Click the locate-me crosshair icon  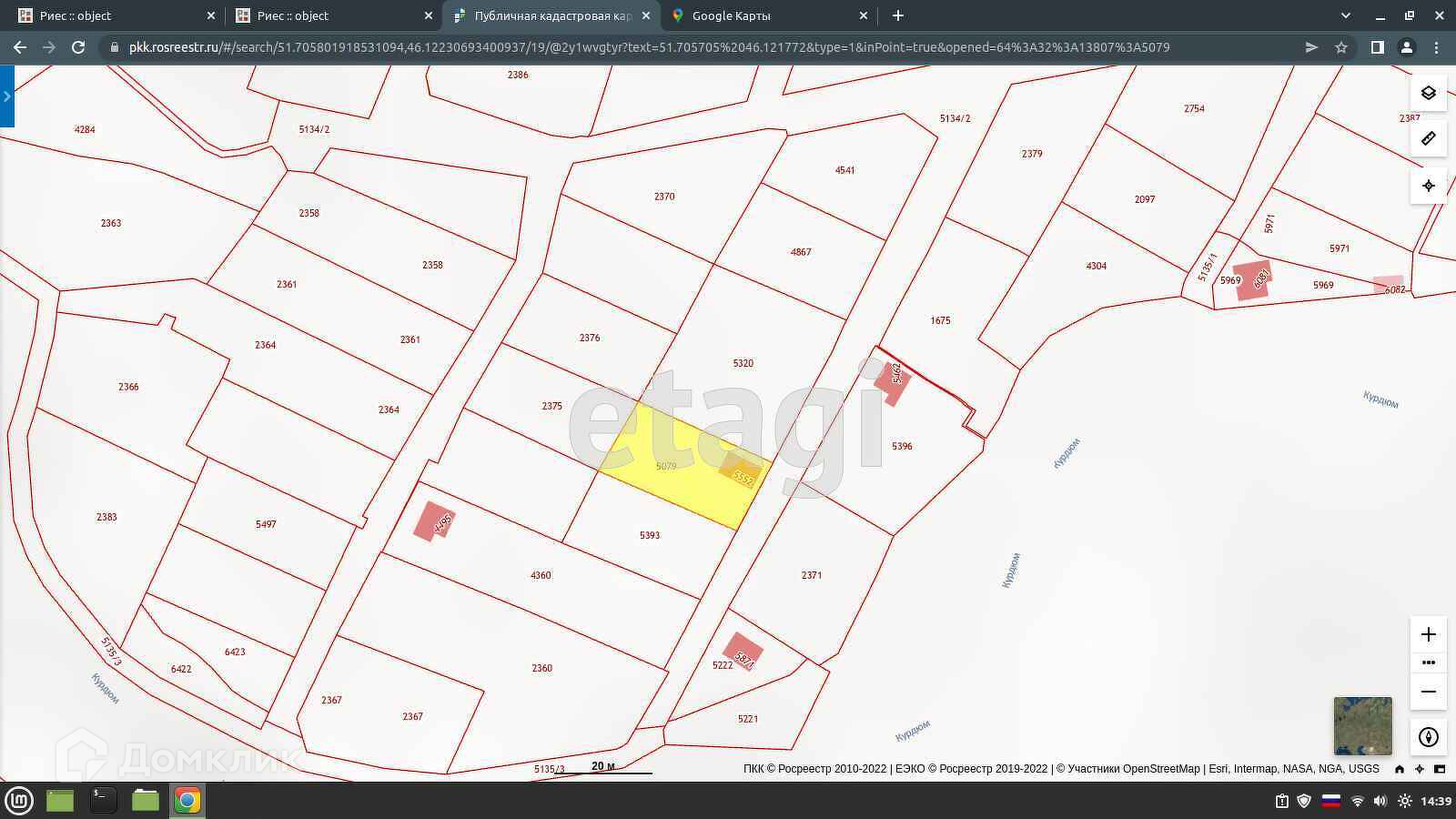pos(1428,186)
